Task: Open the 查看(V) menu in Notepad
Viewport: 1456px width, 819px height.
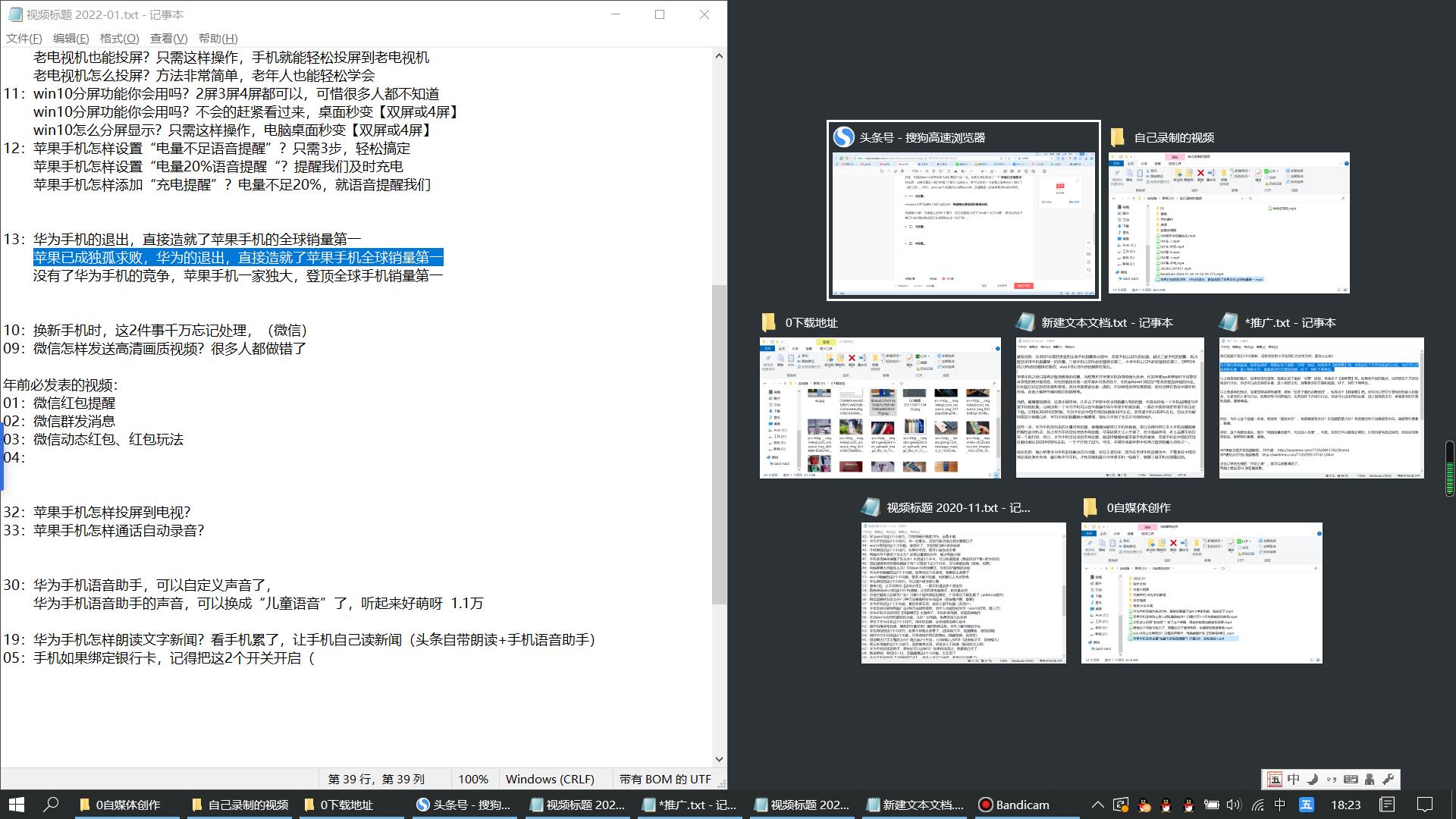Action: tap(168, 38)
